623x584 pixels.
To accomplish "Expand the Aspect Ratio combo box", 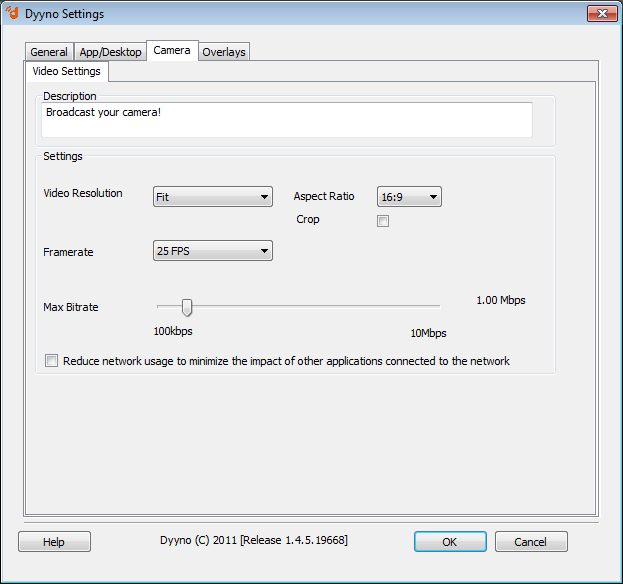I will point(409,197).
